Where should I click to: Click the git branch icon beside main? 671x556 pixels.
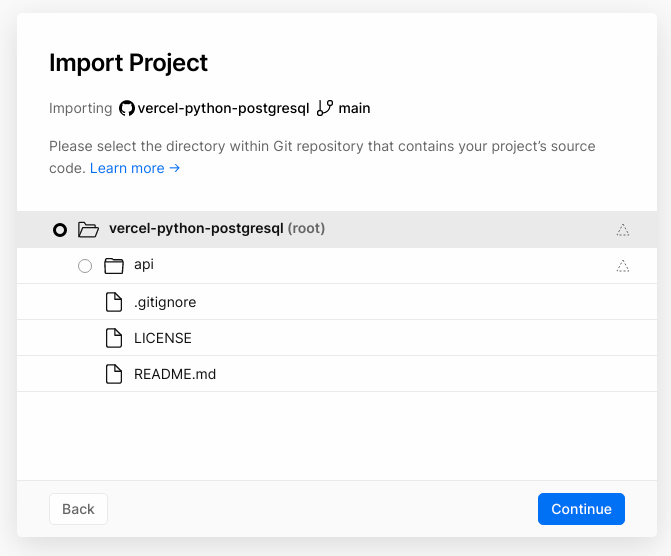[x=325, y=108]
